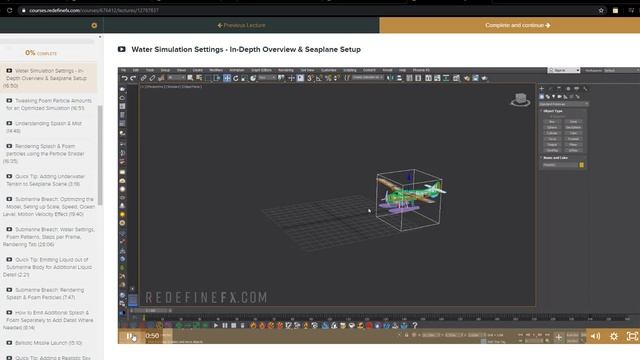Click the Phoenix FD toolbar help question mark

tap(415, 325)
